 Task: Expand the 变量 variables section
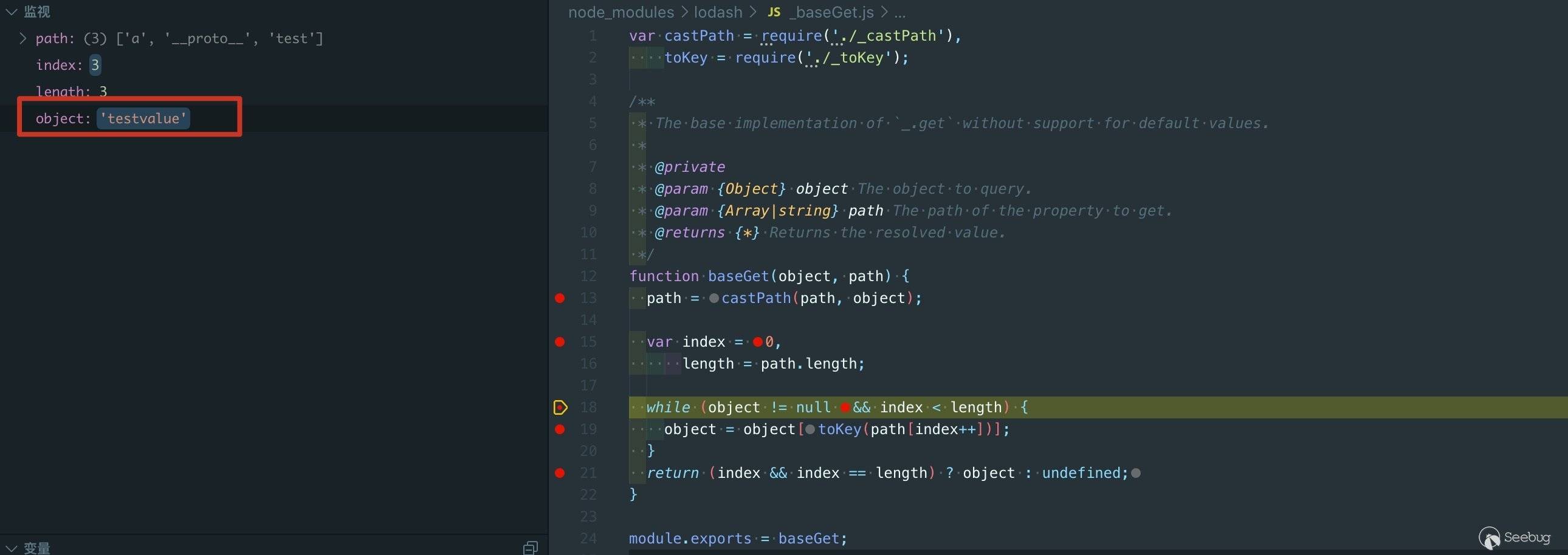(x=11, y=548)
